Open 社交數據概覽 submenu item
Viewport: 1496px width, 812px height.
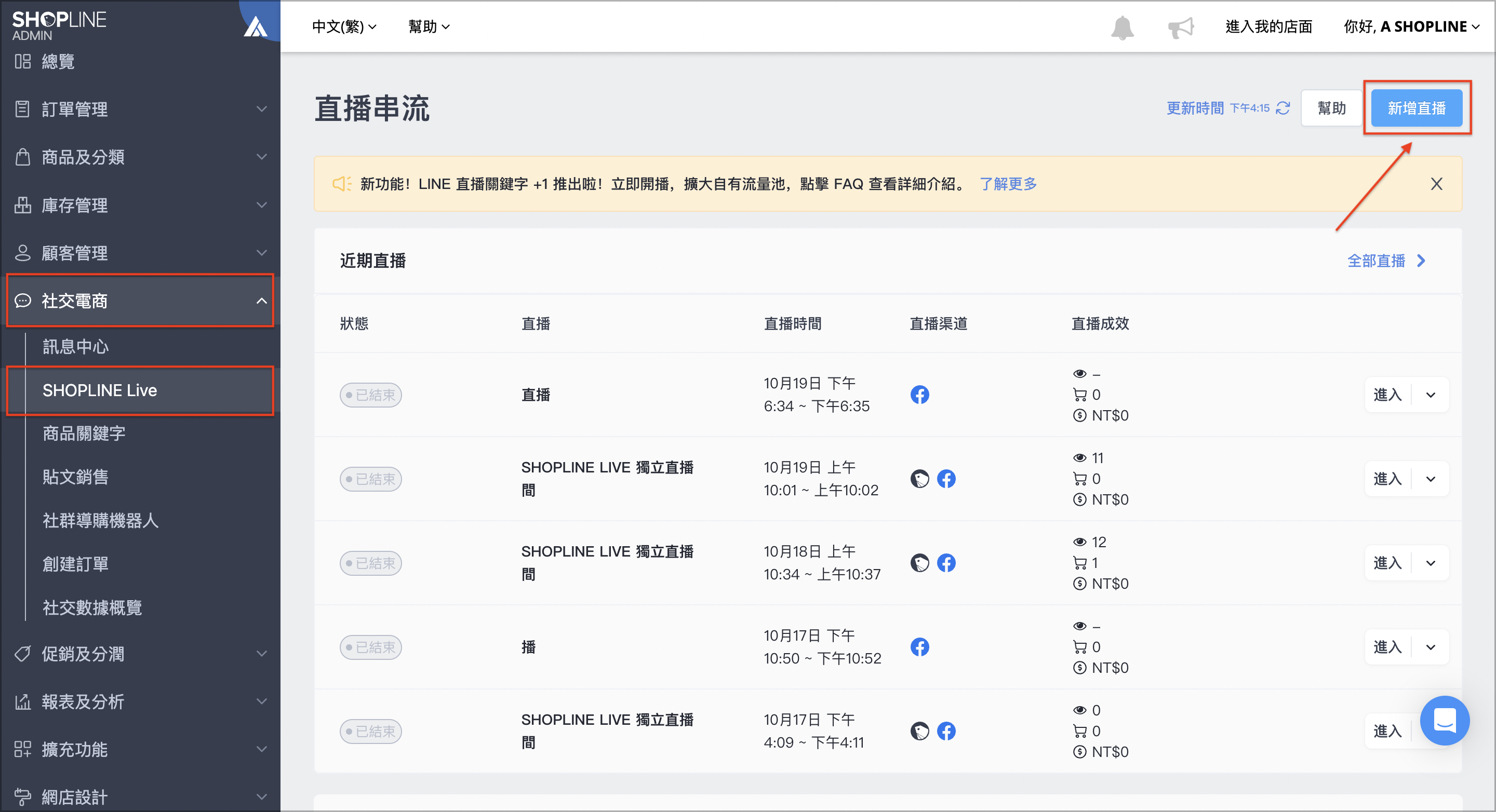92,607
